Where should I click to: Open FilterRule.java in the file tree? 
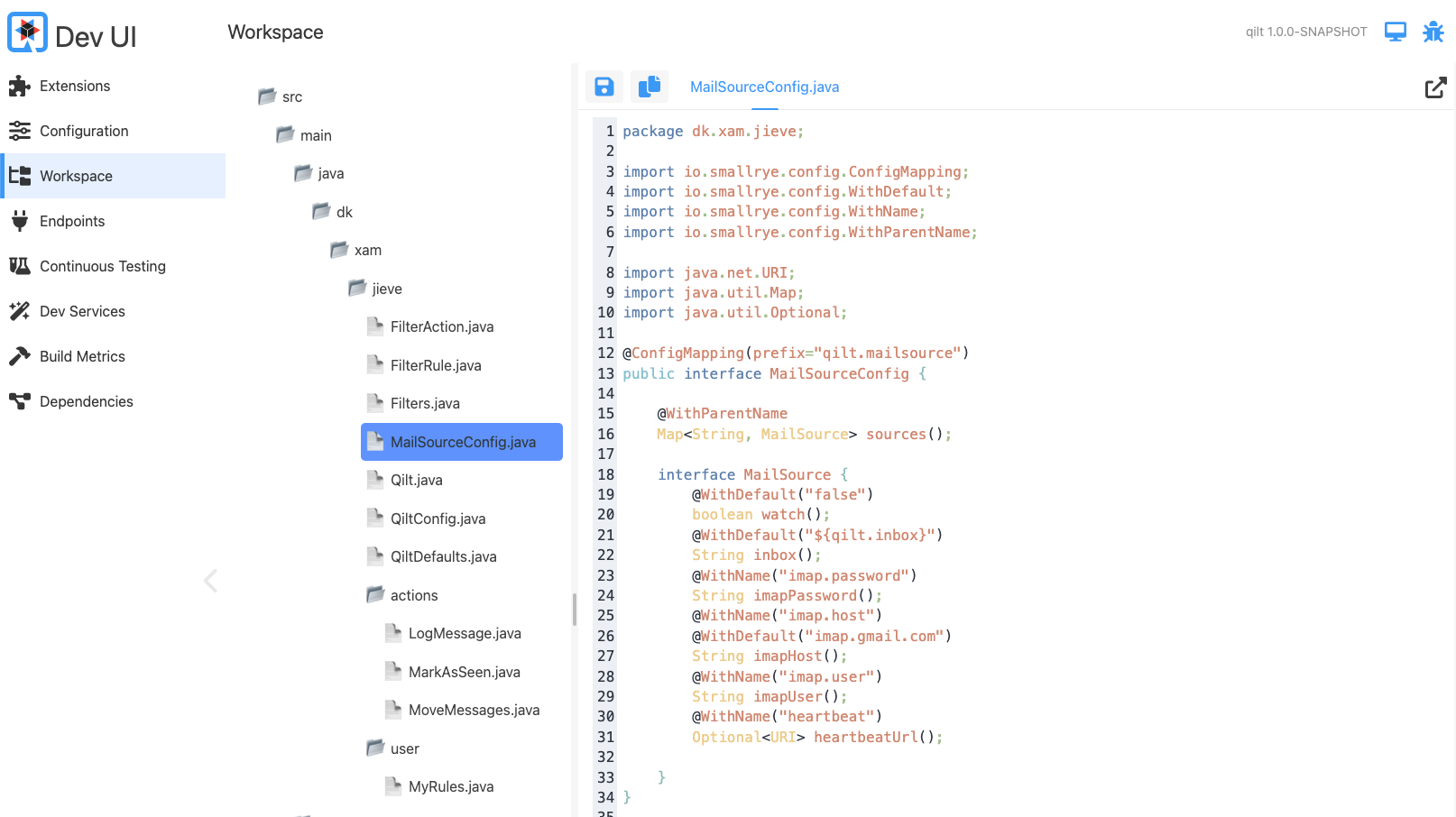point(436,365)
